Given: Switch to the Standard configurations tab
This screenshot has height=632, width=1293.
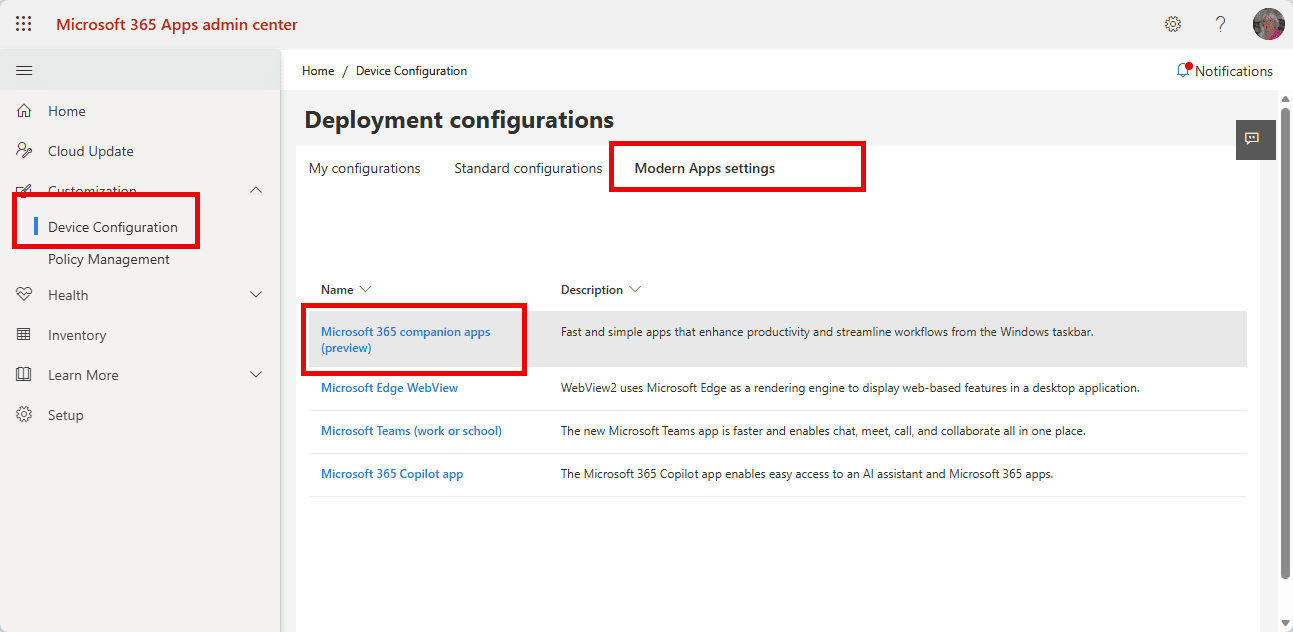Looking at the screenshot, I should pos(528,168).
